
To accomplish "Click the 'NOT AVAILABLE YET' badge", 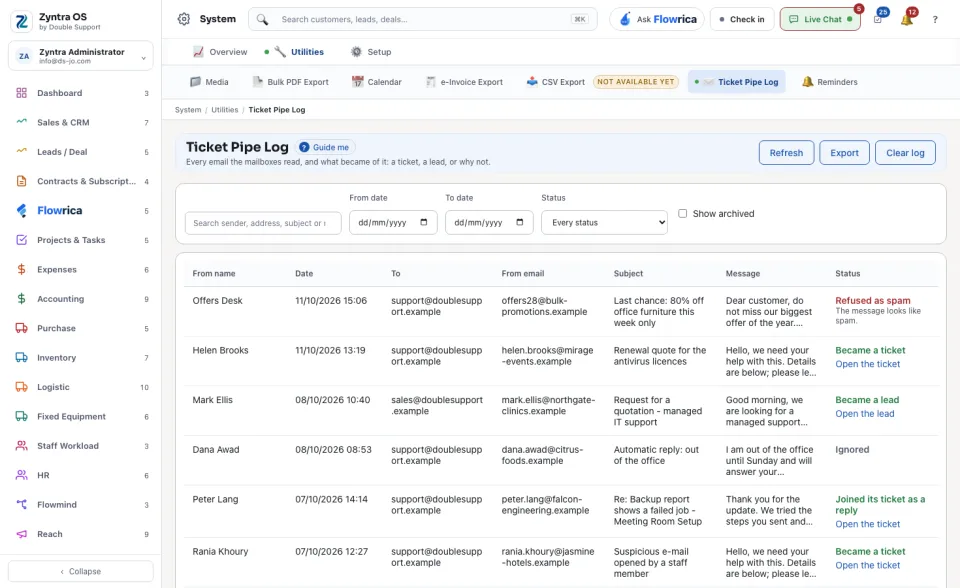I will (636, 81).
